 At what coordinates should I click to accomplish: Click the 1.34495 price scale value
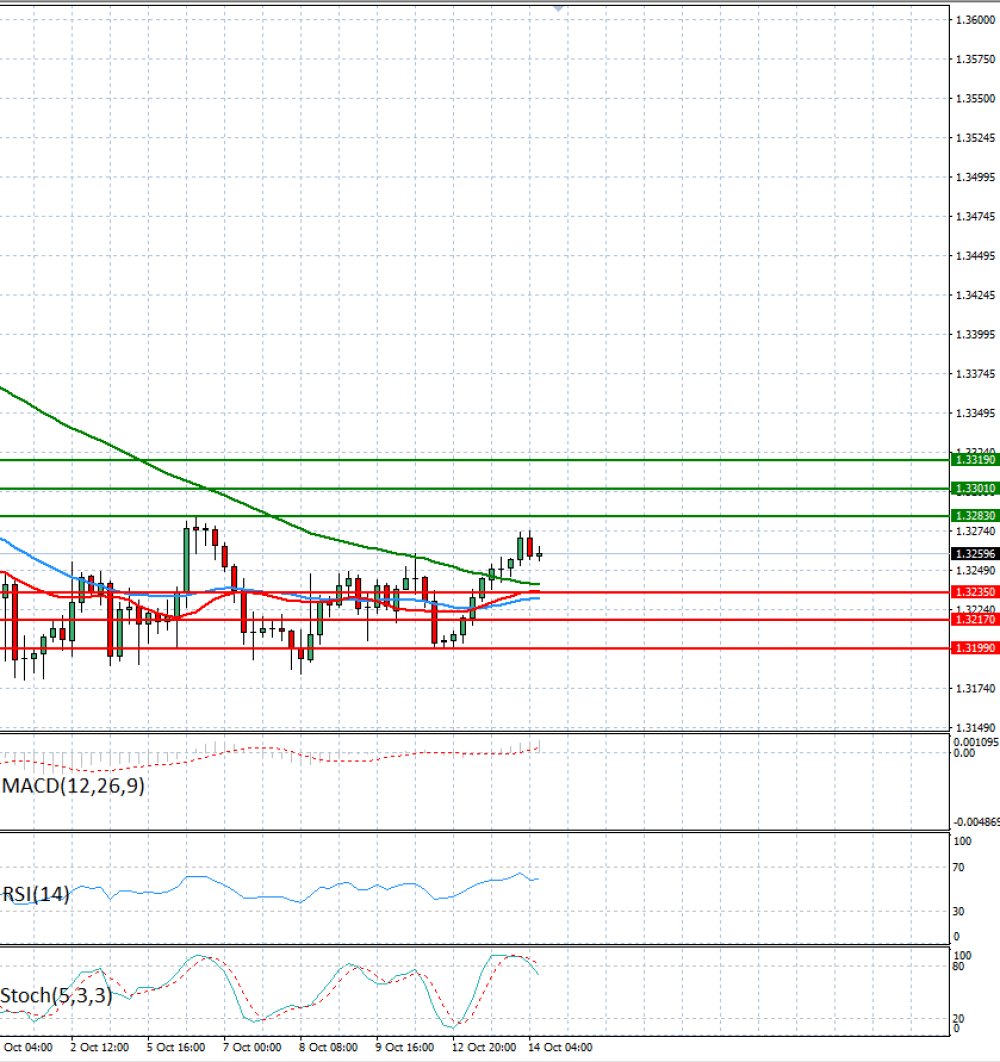pyautogui.click(x=976, y=256)
